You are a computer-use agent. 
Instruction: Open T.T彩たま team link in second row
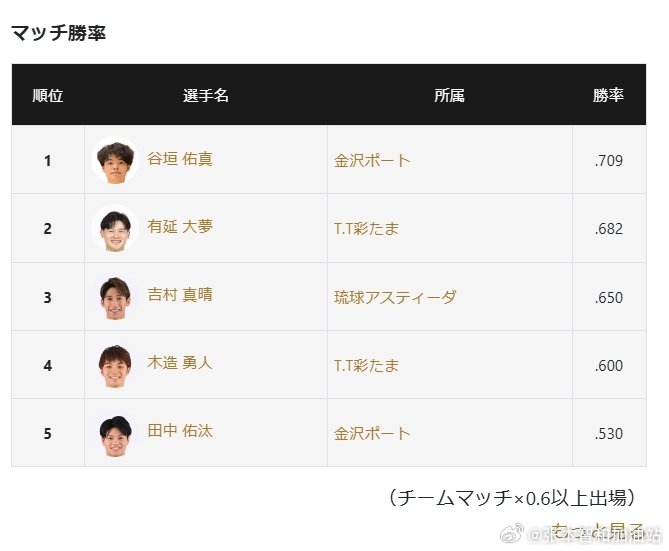click(x=366, y=229)
